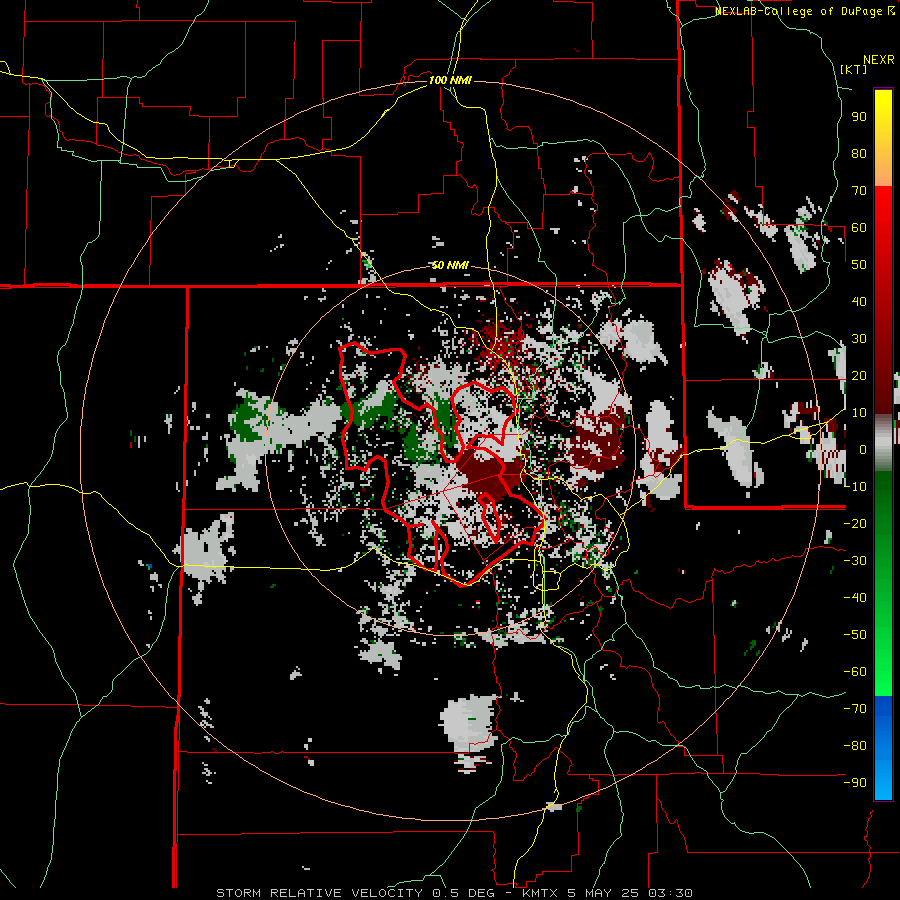This screenshot has height=900, width=900.
Task: Click the 10 value on velocity scale
Action: [859, 413]
